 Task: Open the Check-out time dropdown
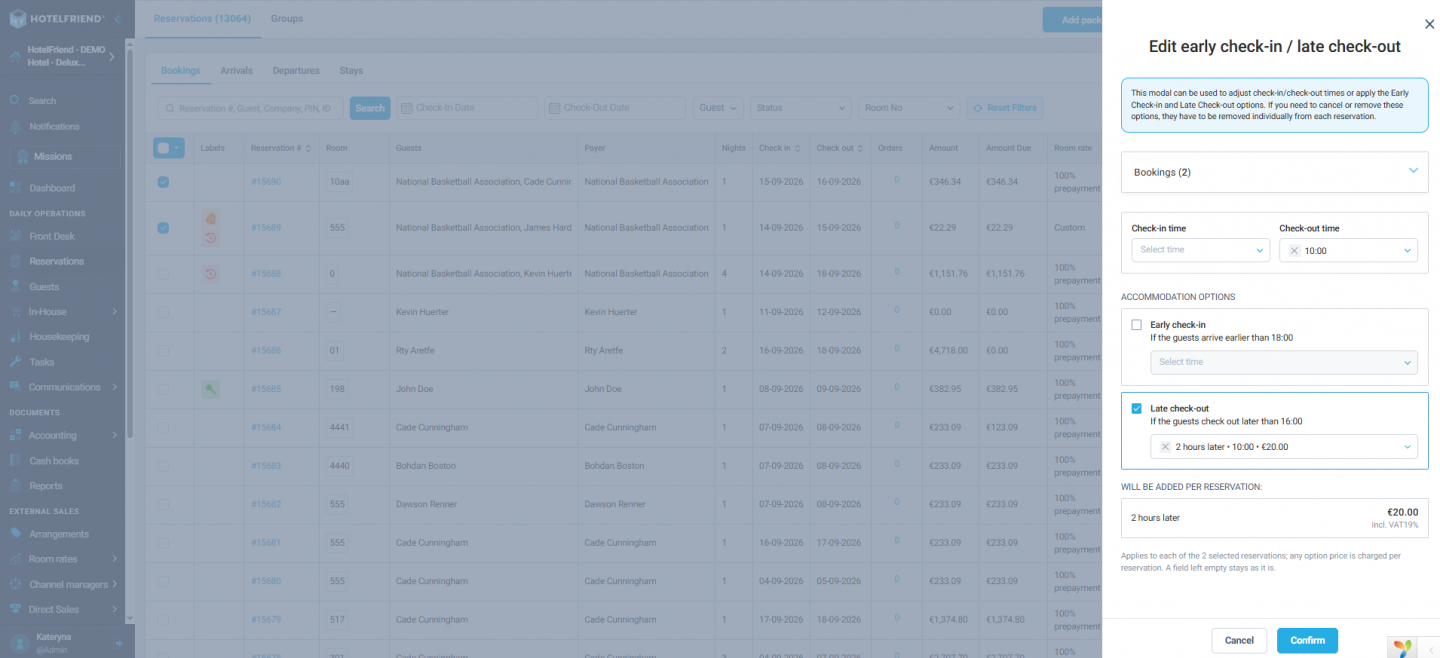[x=1348, y=250]
